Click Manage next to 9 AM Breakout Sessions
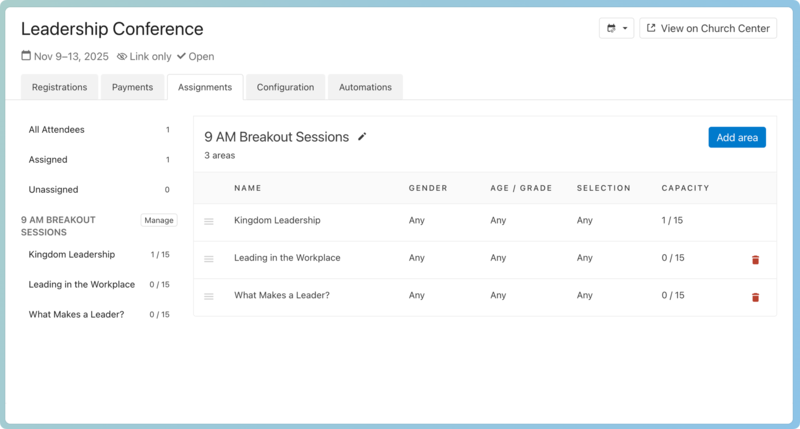Screen dimensions: 800x429 [x=159, y=220]
